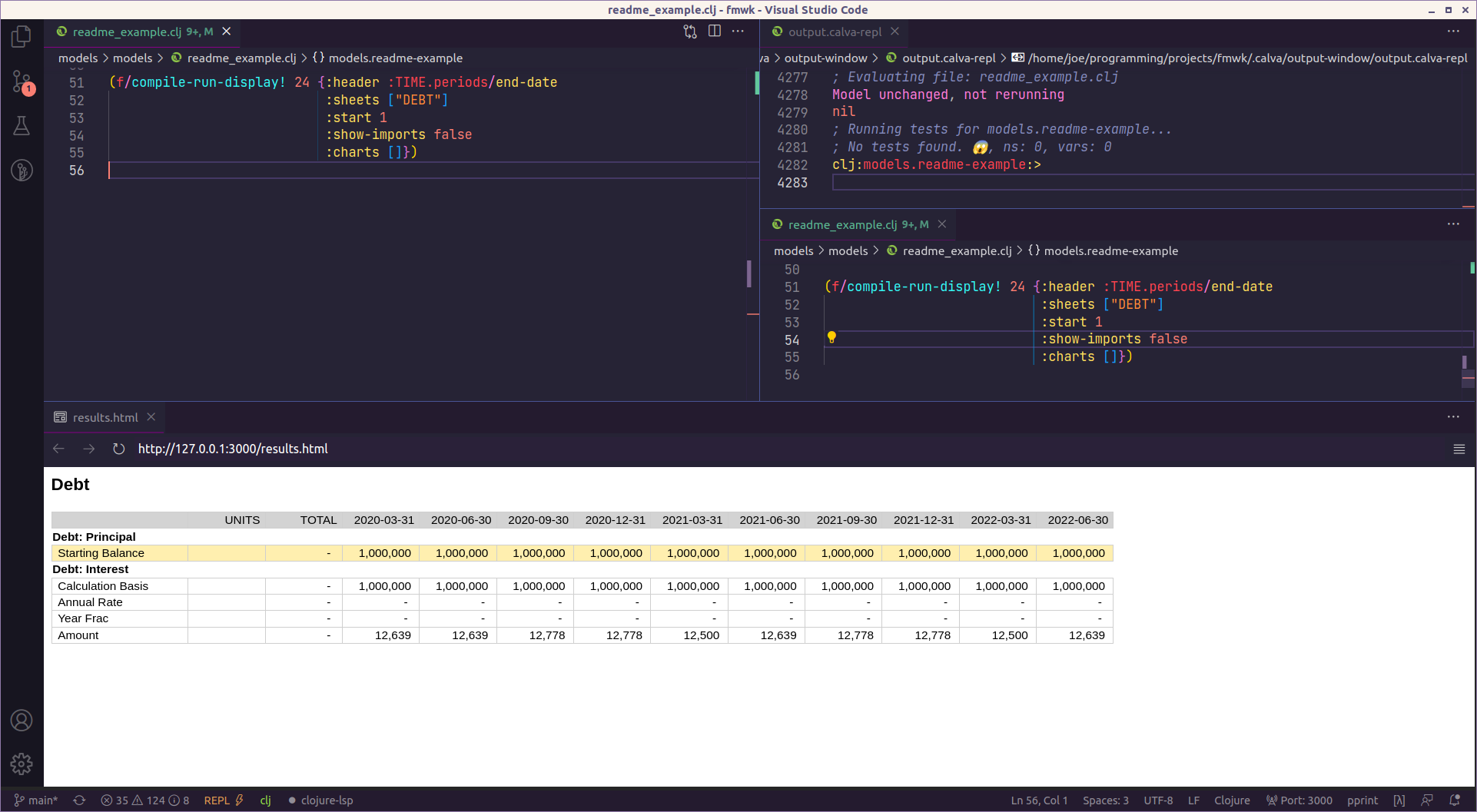Click the synchronize changes icon in status bar
The image size is (1477, 812).
click(79, 800)
